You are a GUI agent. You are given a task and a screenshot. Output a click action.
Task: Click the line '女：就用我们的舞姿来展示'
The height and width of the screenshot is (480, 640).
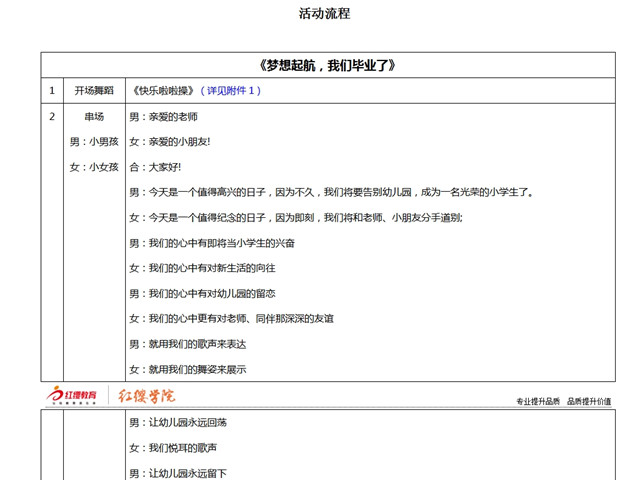click(x=188, y=369)
